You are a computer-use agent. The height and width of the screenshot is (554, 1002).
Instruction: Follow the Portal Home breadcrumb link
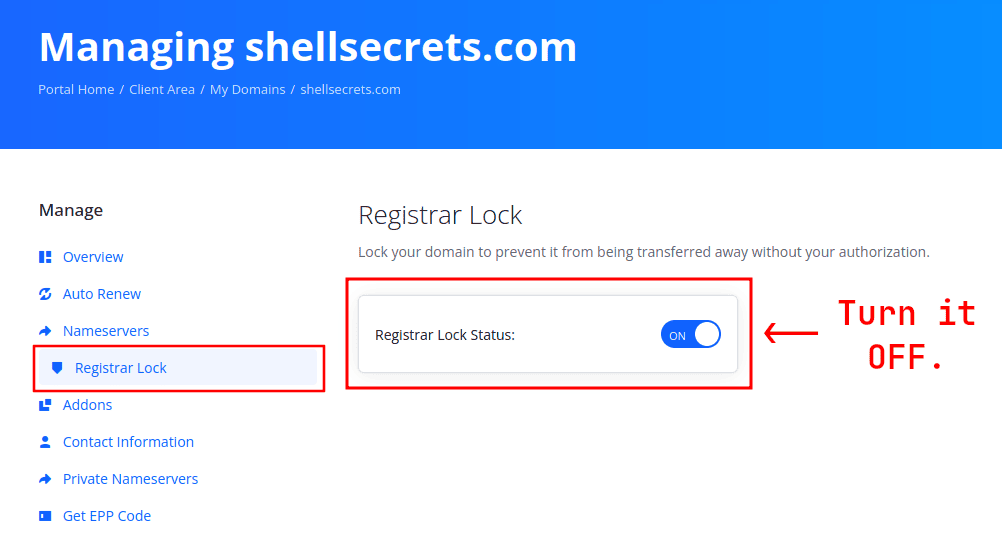[x=76, y=90]
